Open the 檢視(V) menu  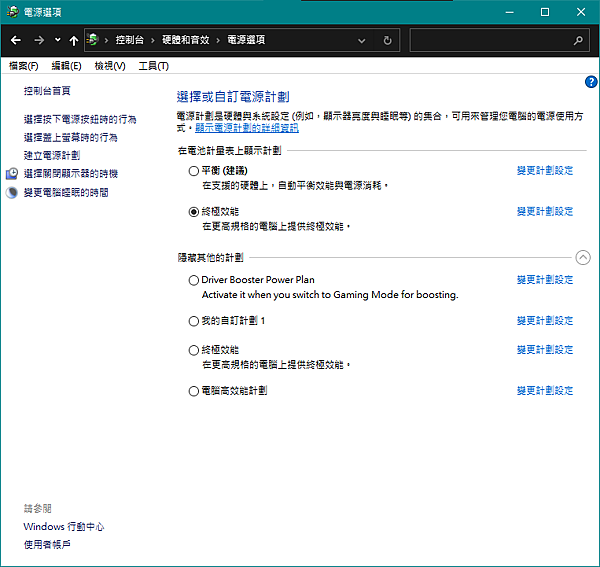110,66
